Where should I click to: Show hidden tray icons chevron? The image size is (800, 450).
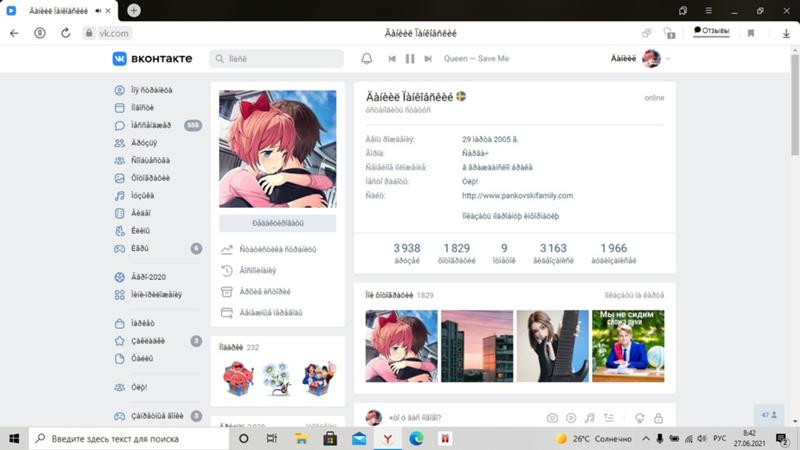pos(645,439)
